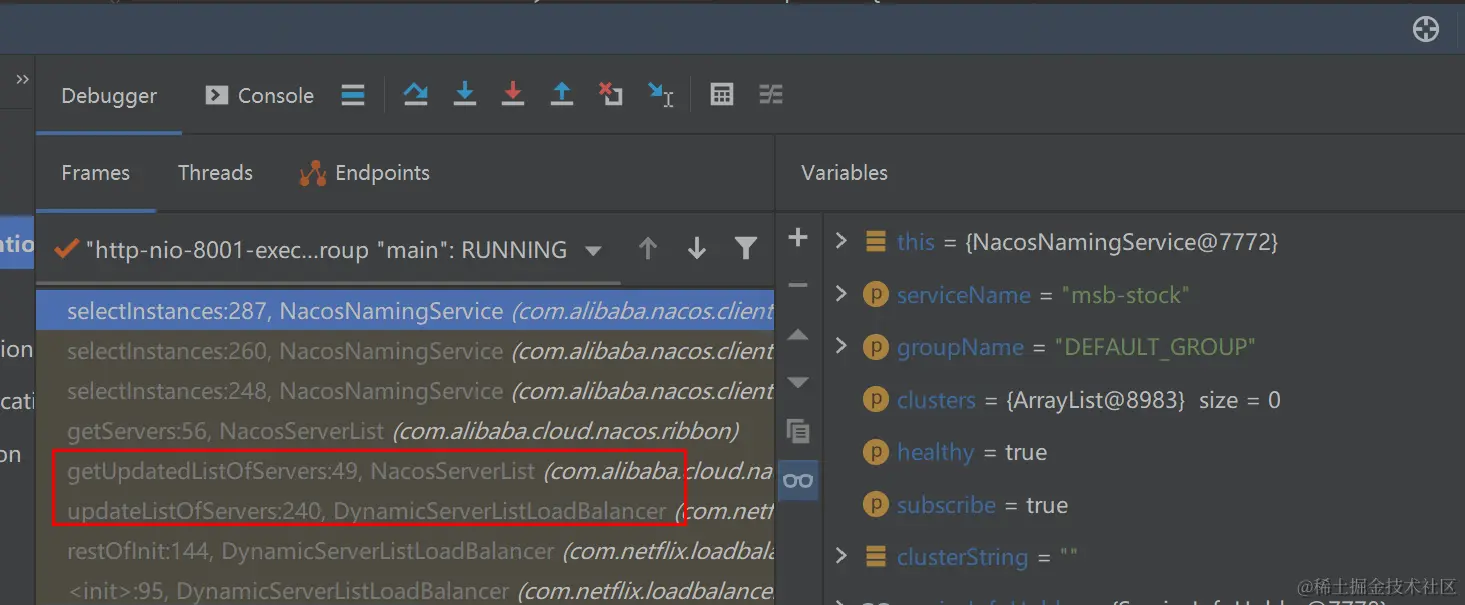Viewport: 1465px width, 605px height.
Task: Go to the next frame with the down arrow
Action: [x=697, y=249]
